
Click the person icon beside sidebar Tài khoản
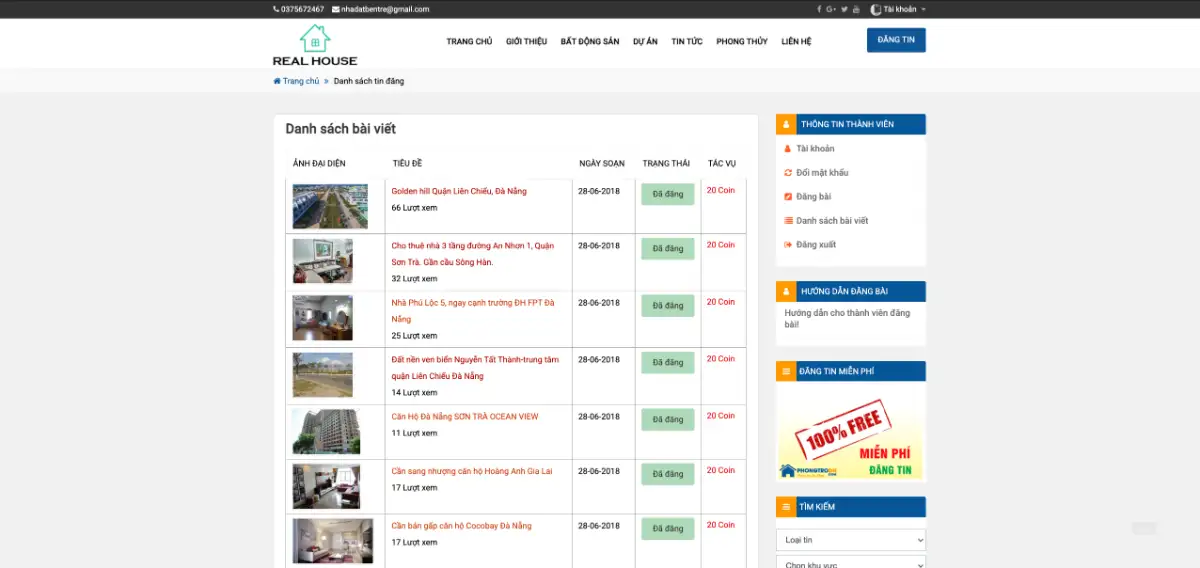tap(788, 148)
